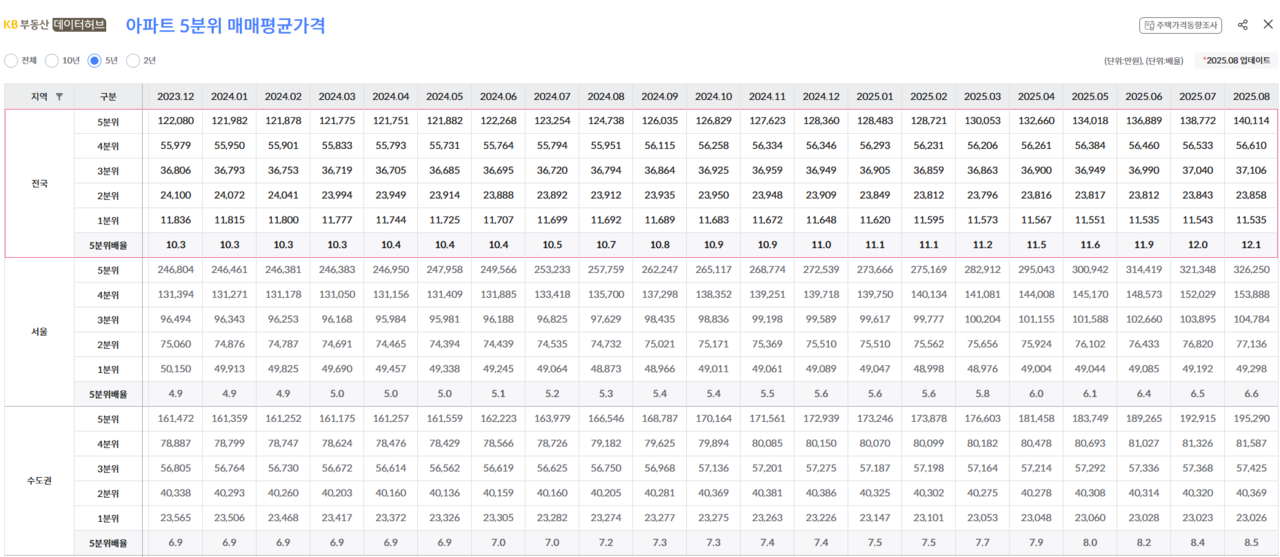The image size is (1280, 557).
Task: Open the 데이터허브 badge
Action: pyautogui.click(x=79, y=25)
